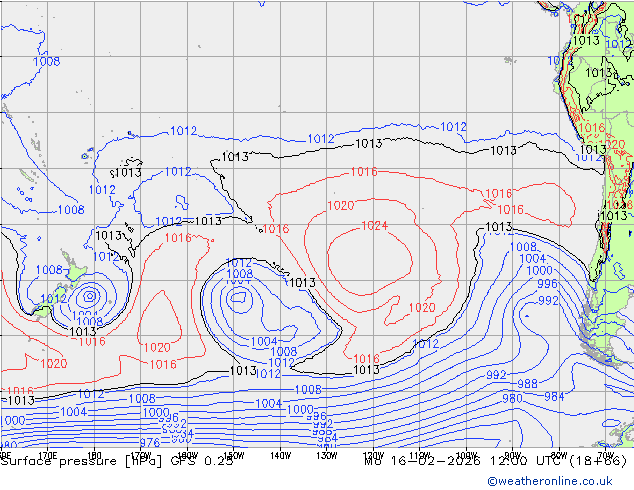
Task: Open the ©weatheronline.co.uk link
Action: 550,481
